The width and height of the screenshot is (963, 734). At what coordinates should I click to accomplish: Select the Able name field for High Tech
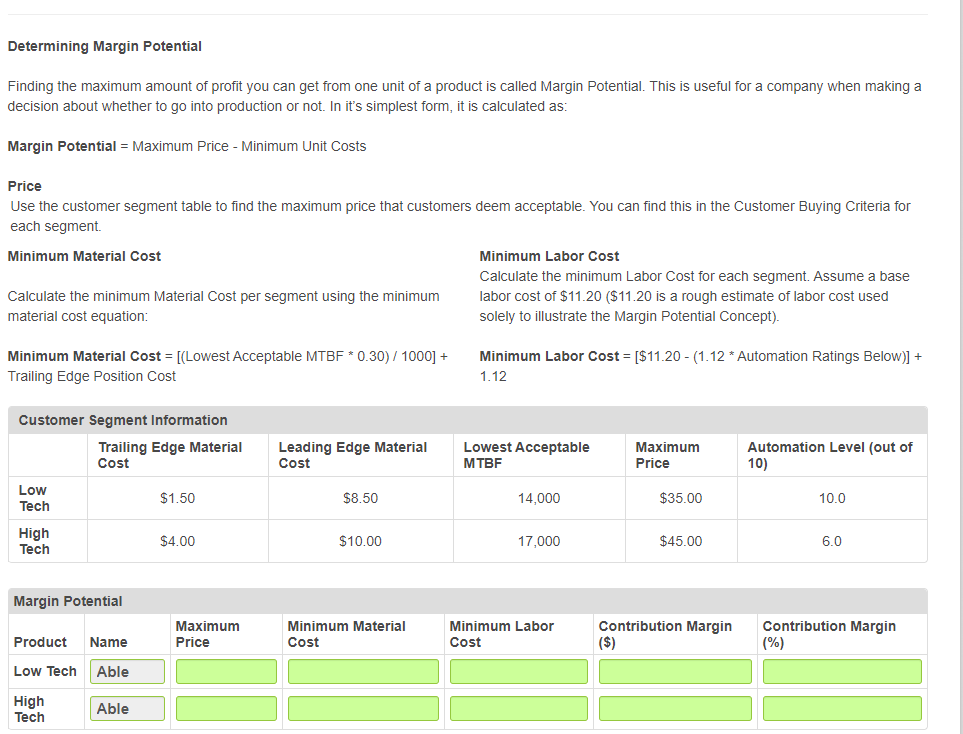pyautogui.click(x=127, y=708)
